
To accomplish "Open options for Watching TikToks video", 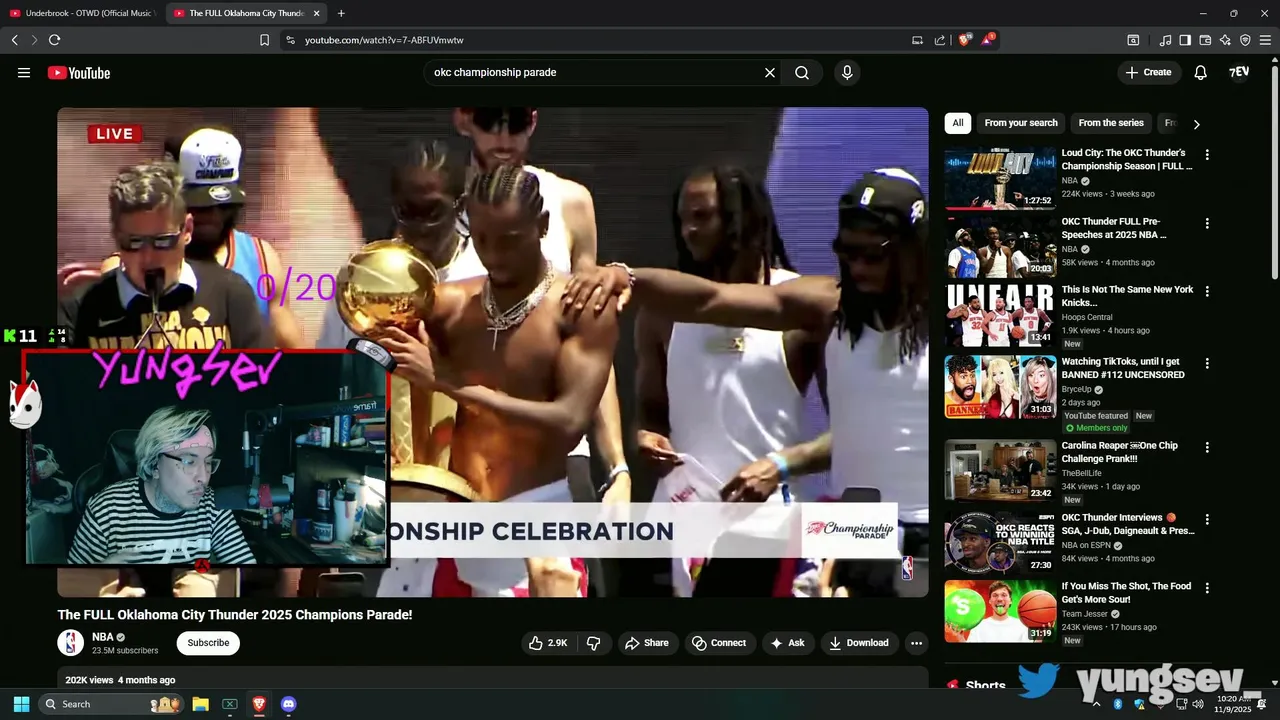I will pos(1207,363).
